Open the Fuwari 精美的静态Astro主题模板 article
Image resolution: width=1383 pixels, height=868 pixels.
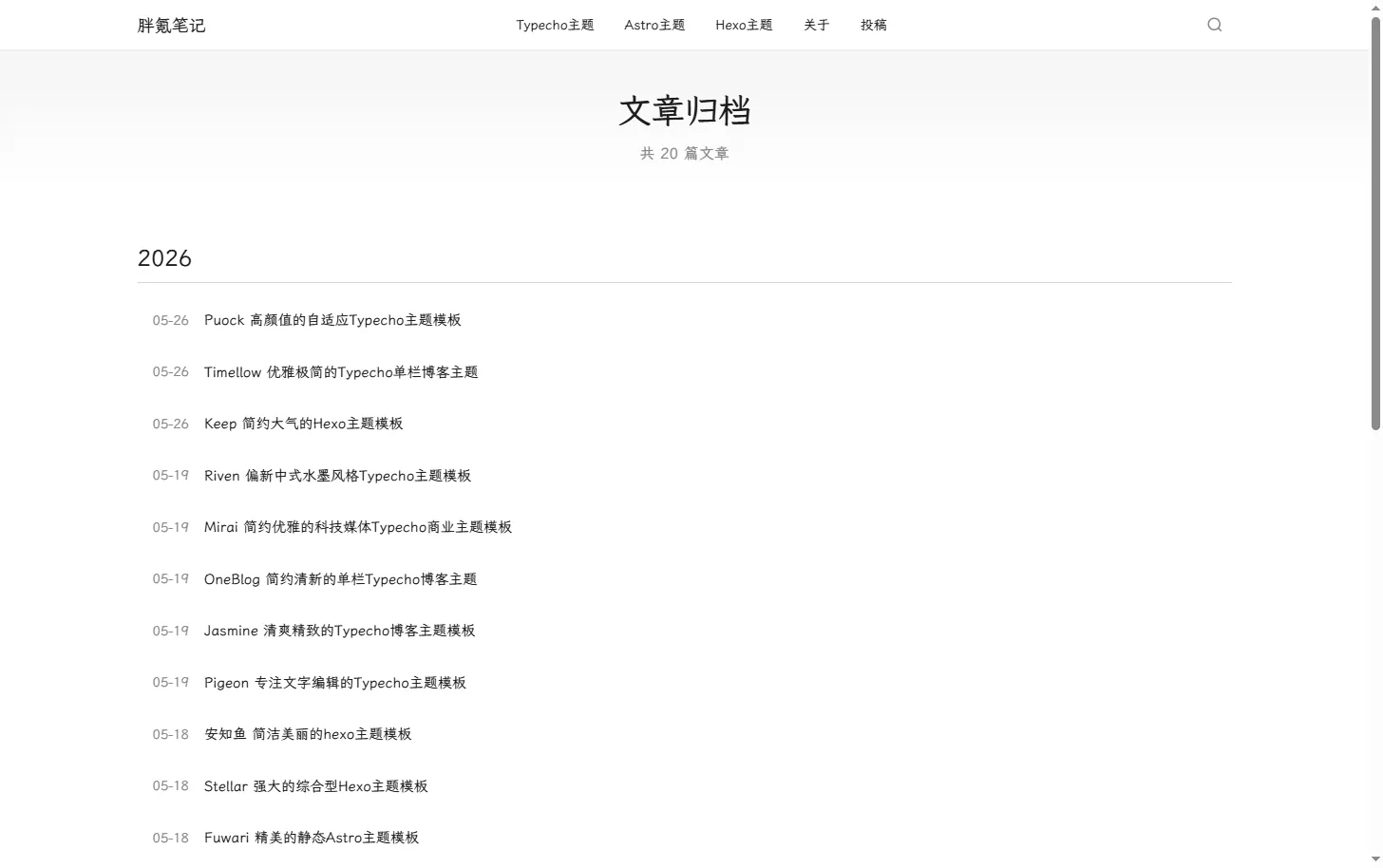coord(312,838)
